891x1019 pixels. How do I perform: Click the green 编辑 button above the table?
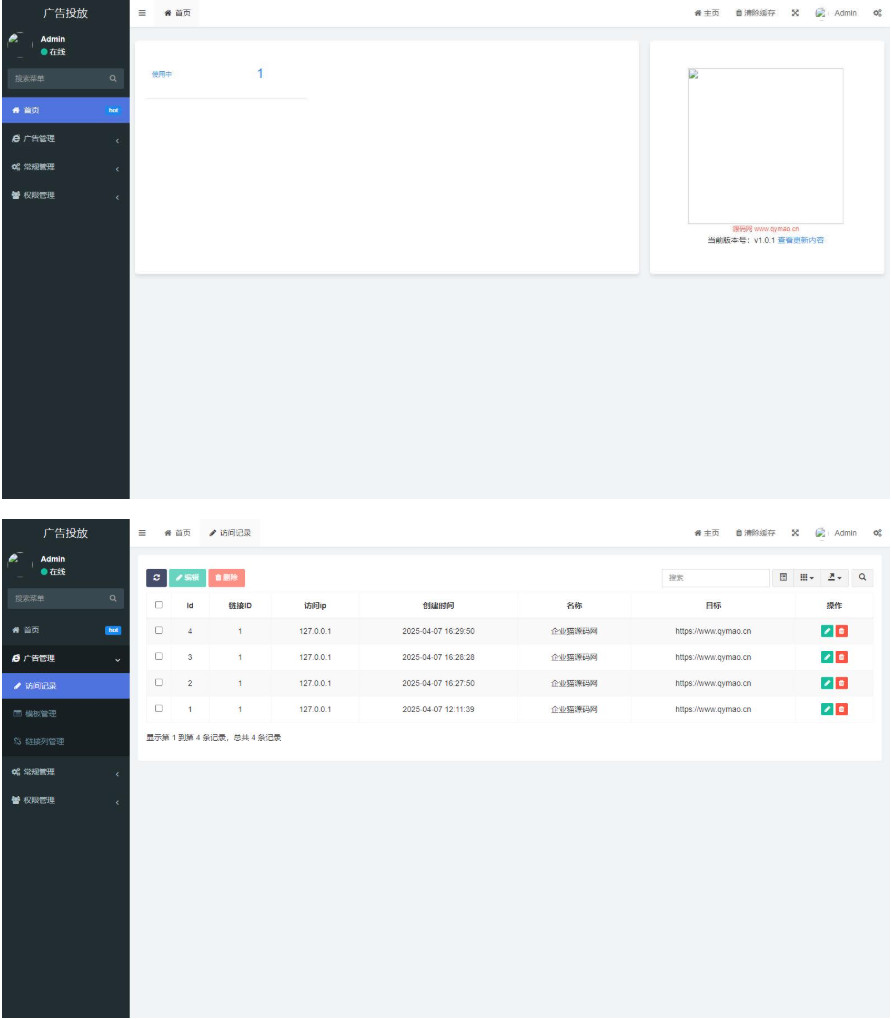coord(188,577)
